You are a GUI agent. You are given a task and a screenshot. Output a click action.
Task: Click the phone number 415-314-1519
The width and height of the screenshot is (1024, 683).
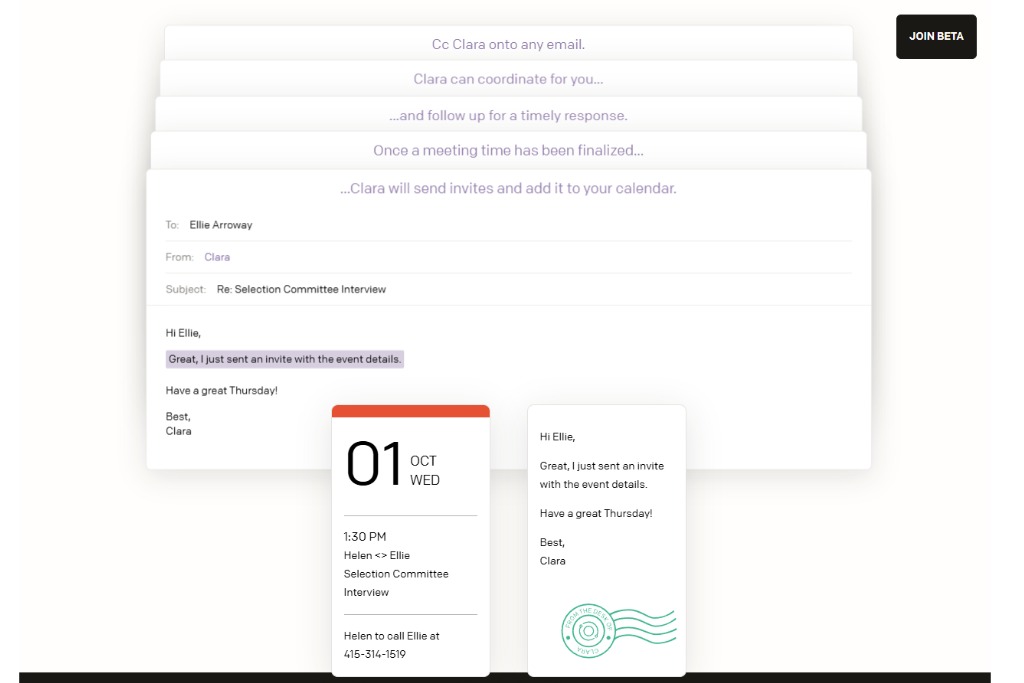[x=375, y=654]
